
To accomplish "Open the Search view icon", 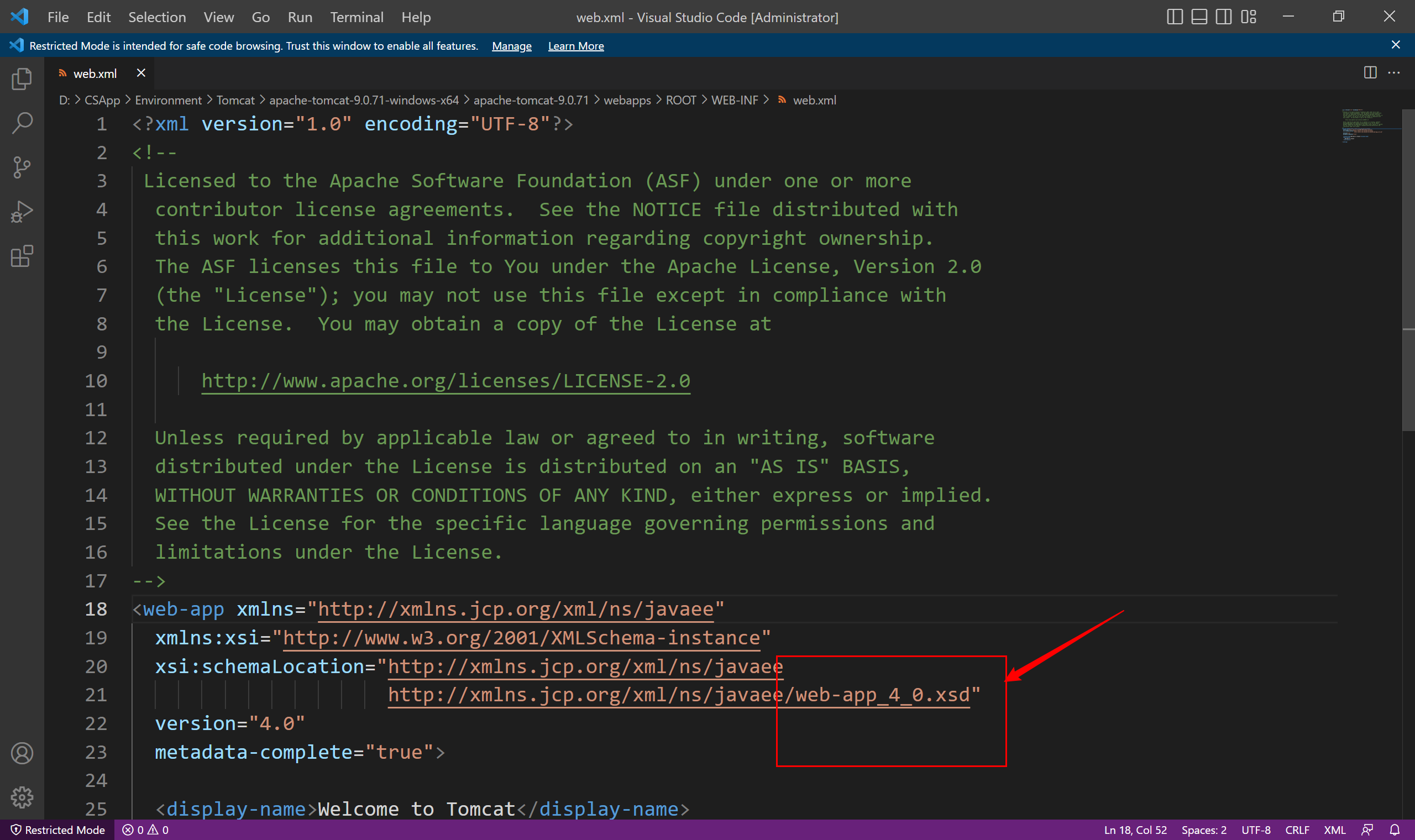I will (22, 123).
